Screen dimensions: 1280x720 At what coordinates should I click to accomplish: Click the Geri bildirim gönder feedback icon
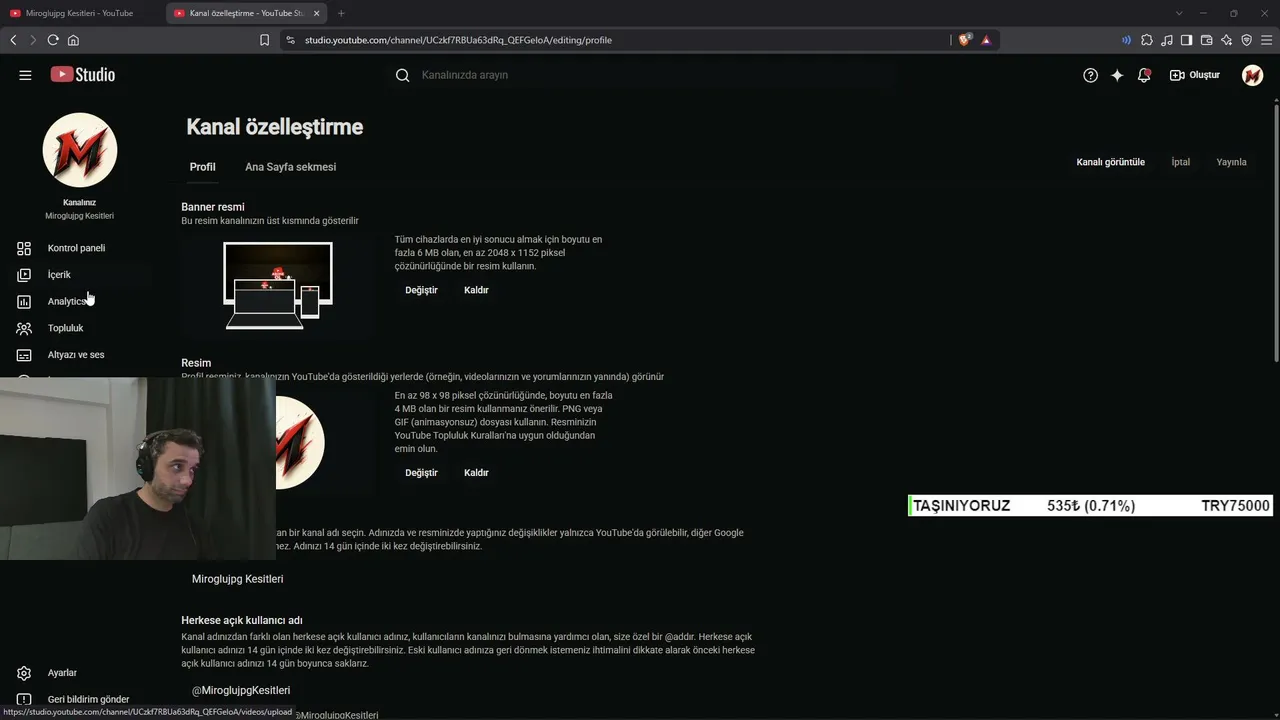click(24, 700)
